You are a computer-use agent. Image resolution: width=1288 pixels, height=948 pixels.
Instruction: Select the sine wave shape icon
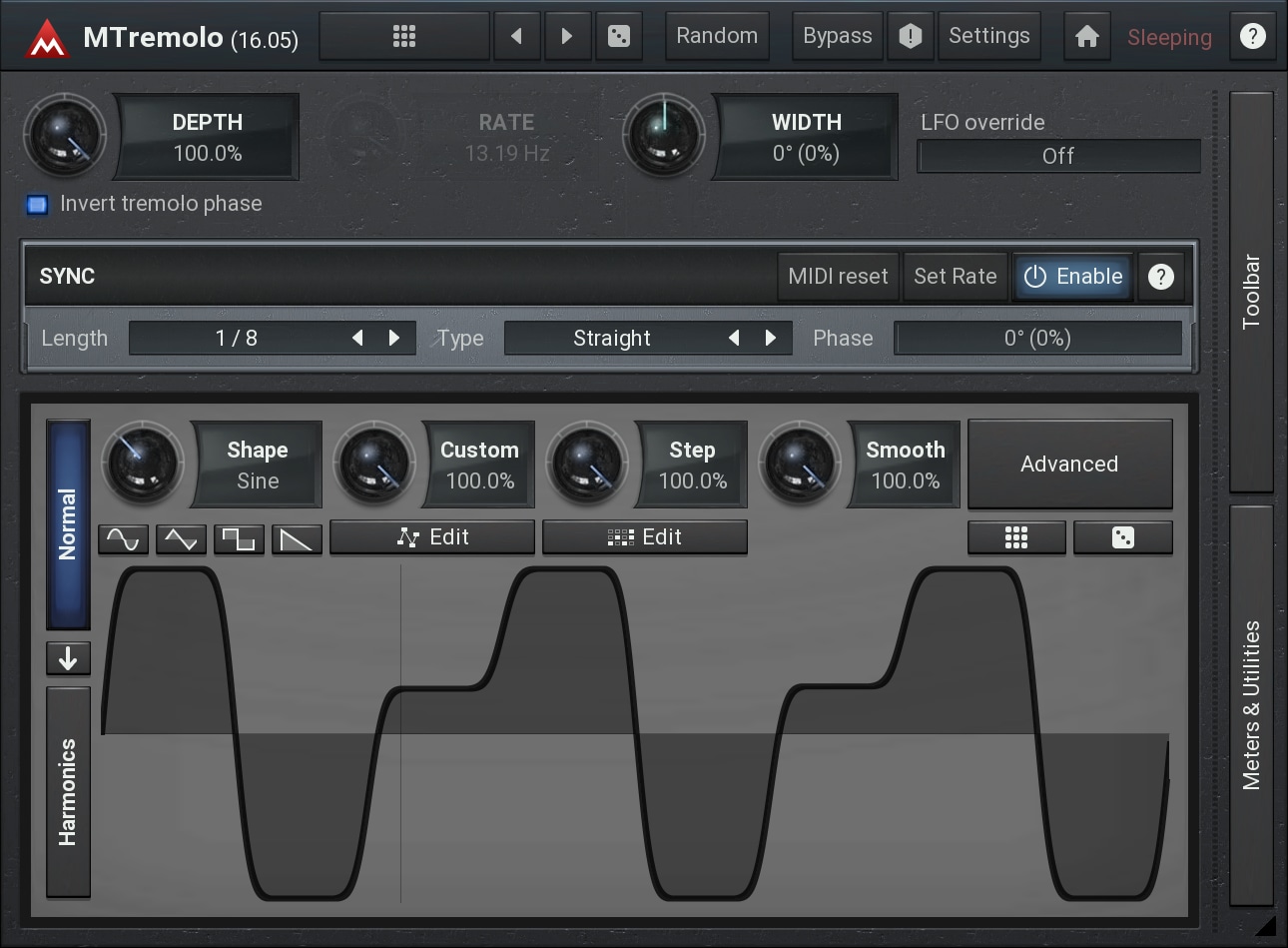coord(124,539)
